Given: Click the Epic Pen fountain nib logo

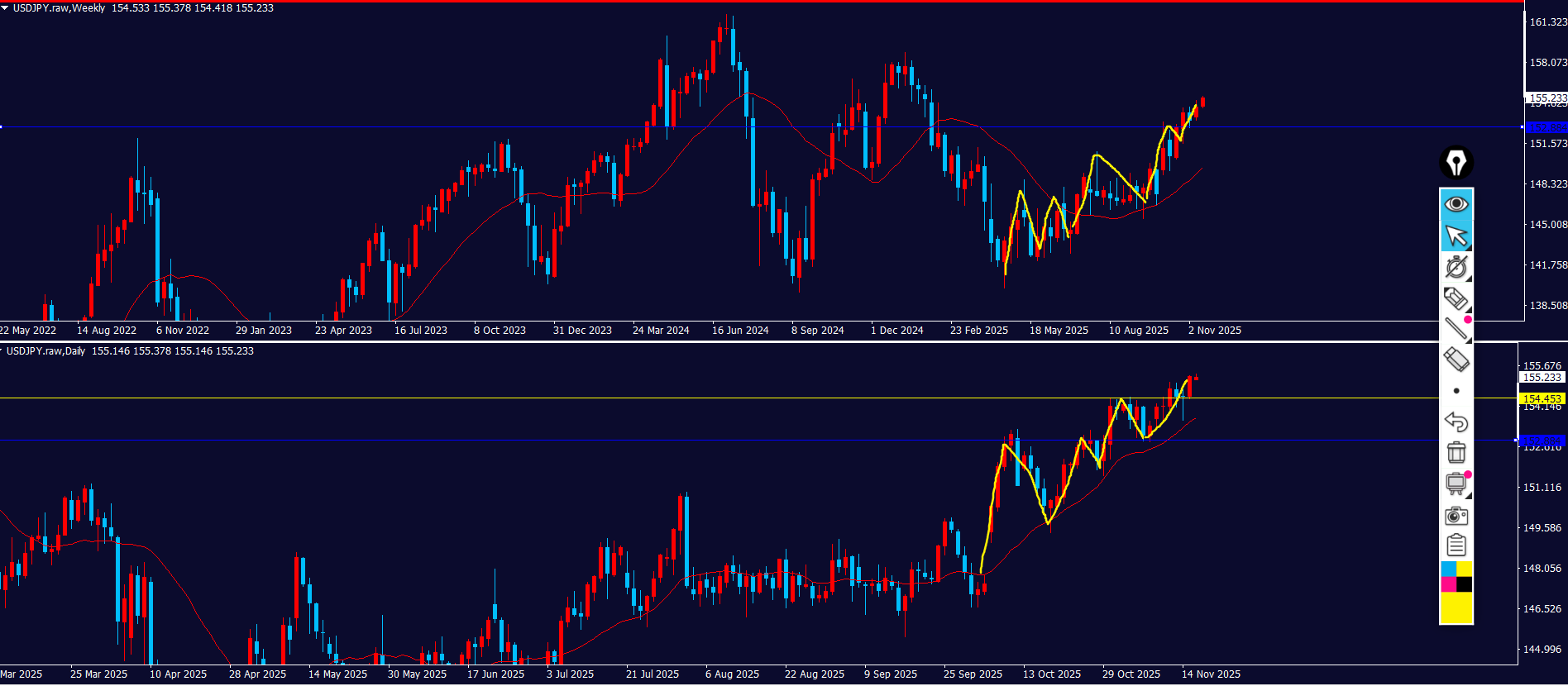Looking at the screenshot, I should coord(1456,163).
